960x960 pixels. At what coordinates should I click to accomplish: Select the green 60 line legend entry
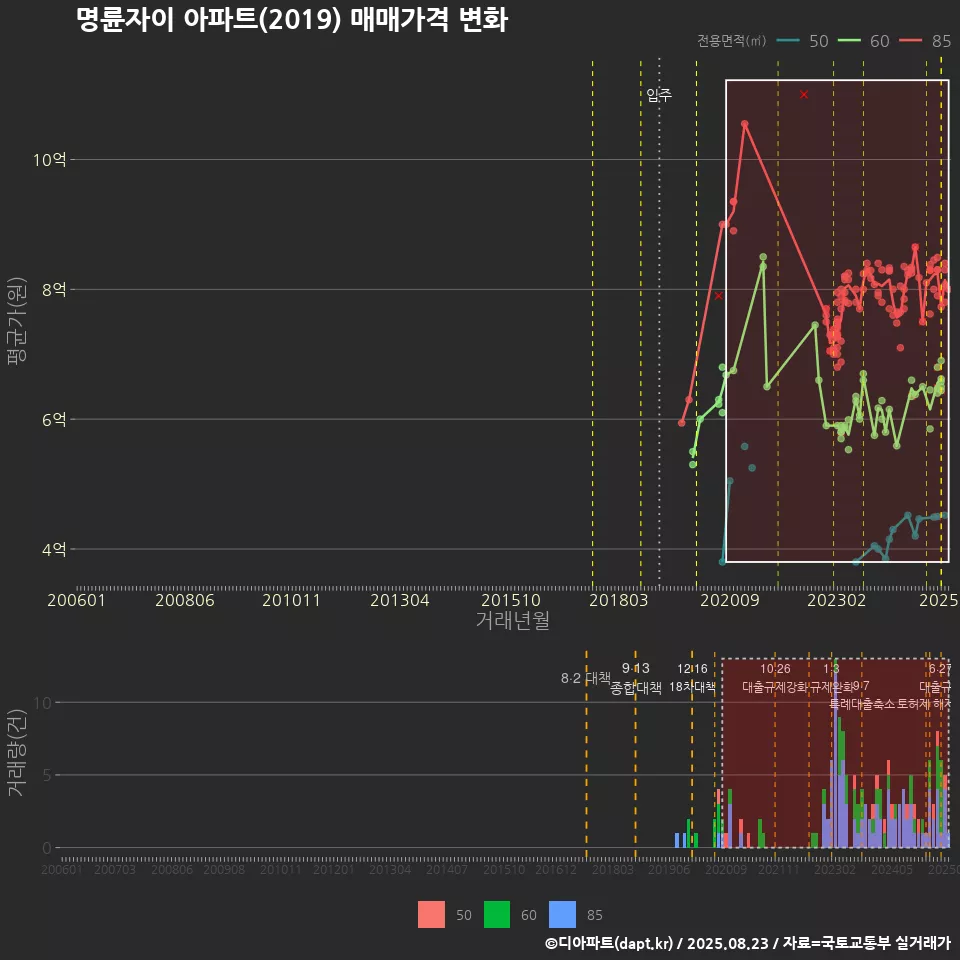[x=863, y=41]
